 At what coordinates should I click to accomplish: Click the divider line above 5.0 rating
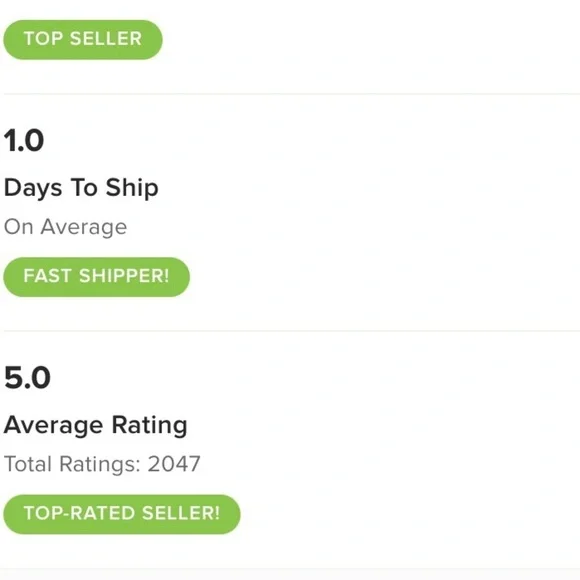tap(291, 331)
